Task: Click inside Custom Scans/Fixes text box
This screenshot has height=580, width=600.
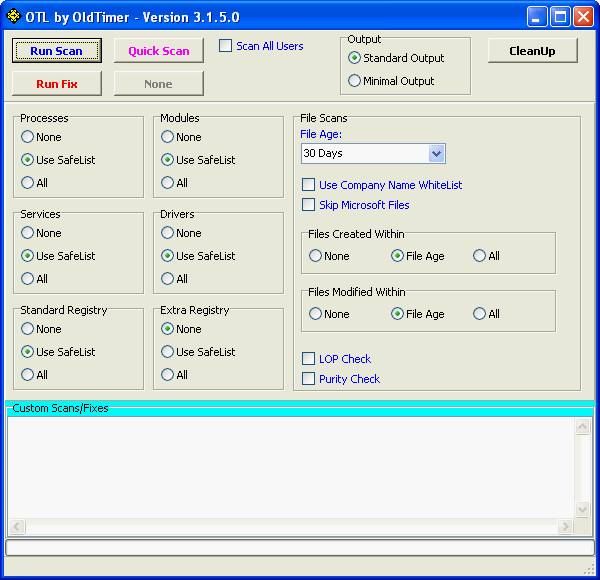Action: tap(291, 468)
